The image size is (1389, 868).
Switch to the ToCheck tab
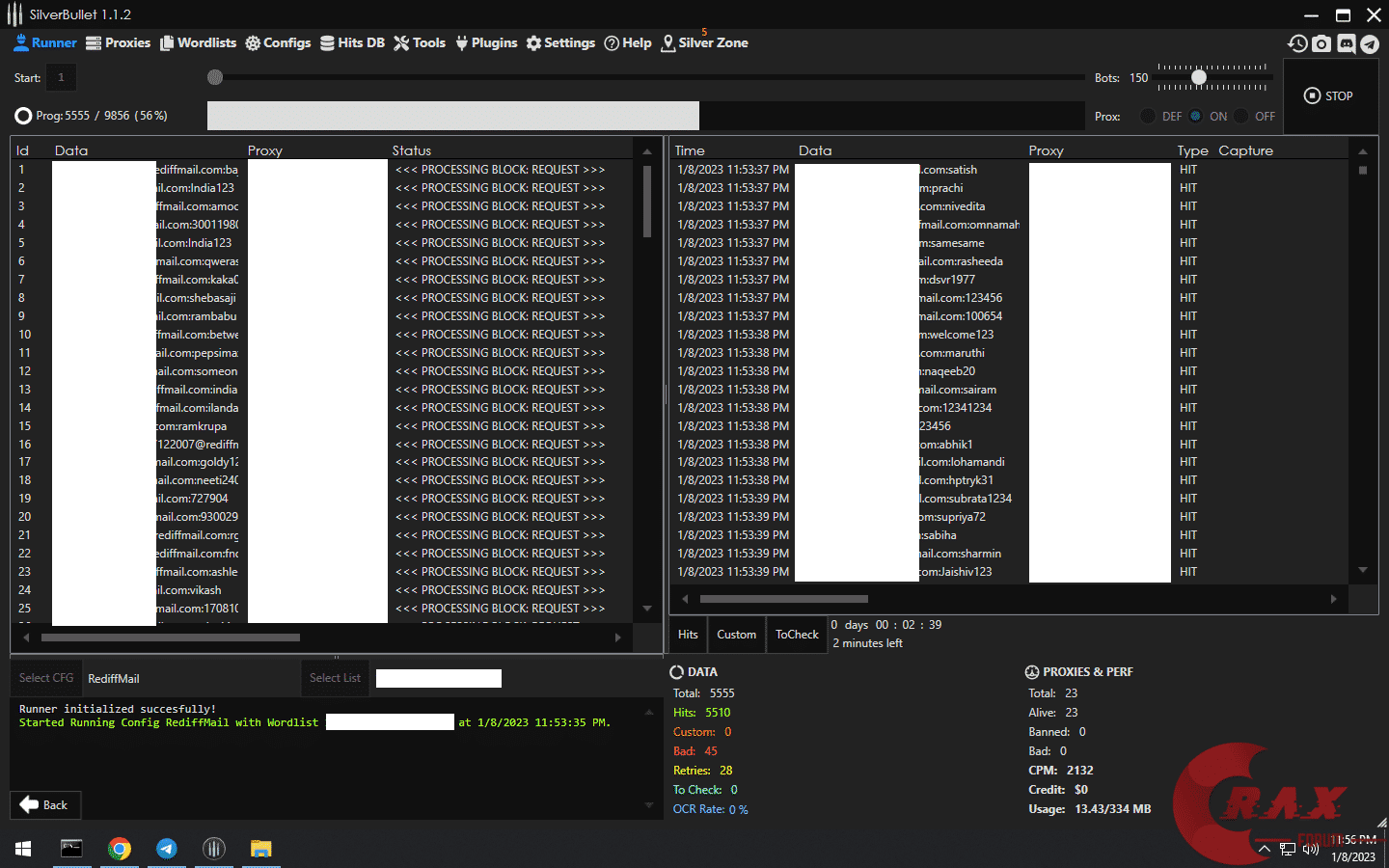797,635
